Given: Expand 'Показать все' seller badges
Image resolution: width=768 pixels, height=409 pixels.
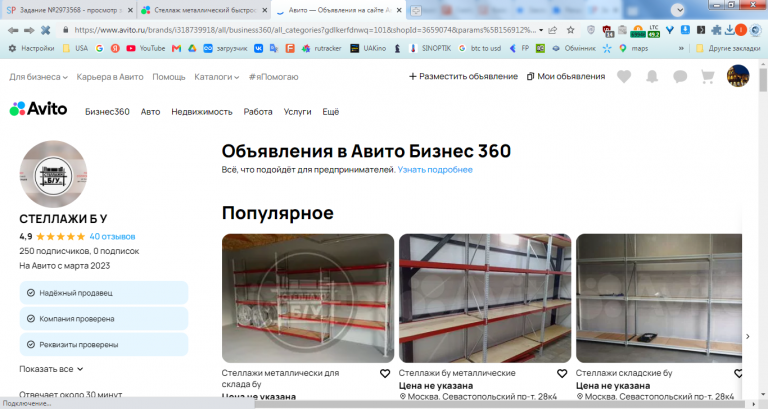Looking at the screenshot, I should pyautogui.click(x=51, y=369).
